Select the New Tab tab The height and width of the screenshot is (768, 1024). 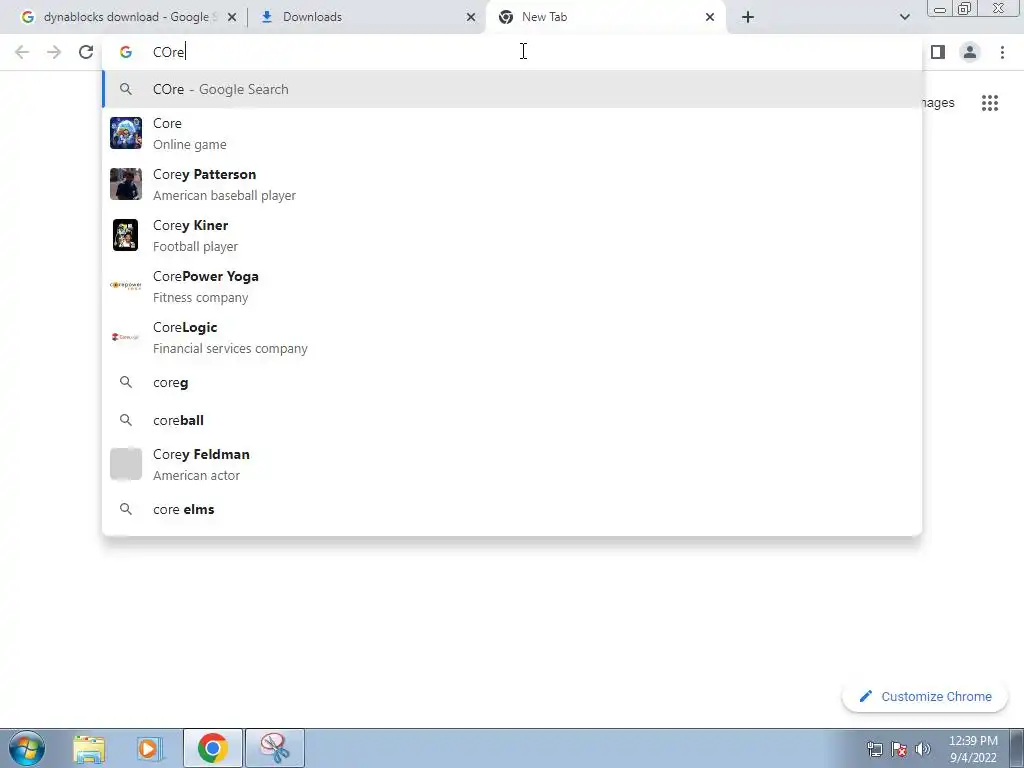[x=605, y=17]
